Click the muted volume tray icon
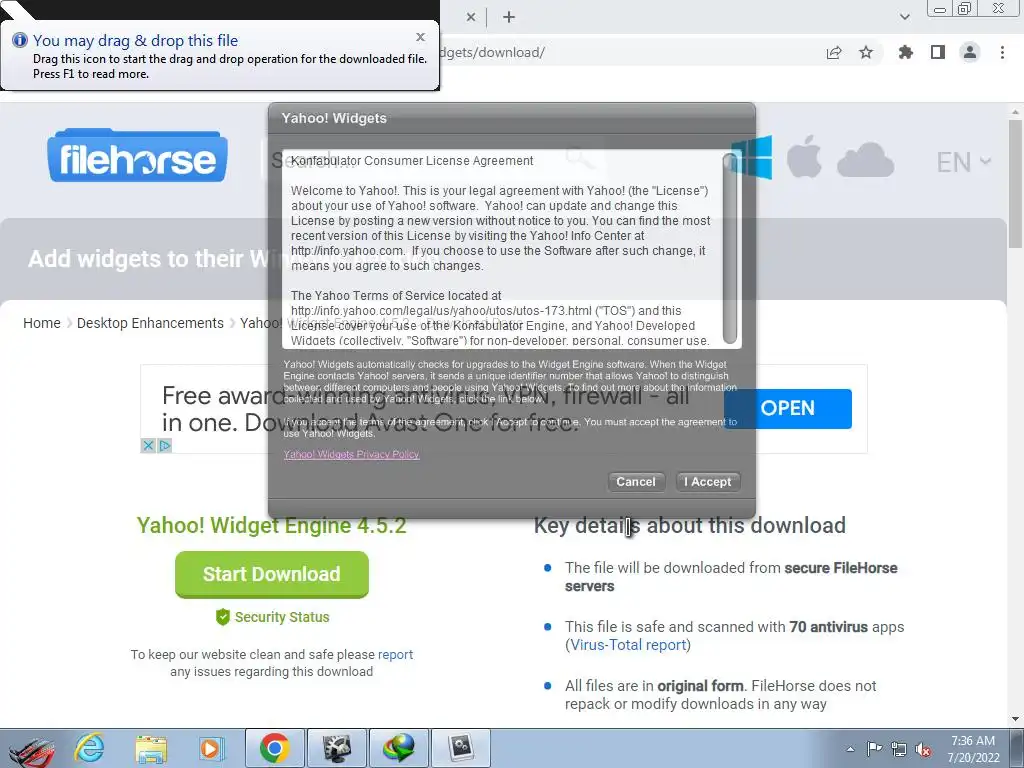Screen dimensions: 1024x768 point(923,750)
